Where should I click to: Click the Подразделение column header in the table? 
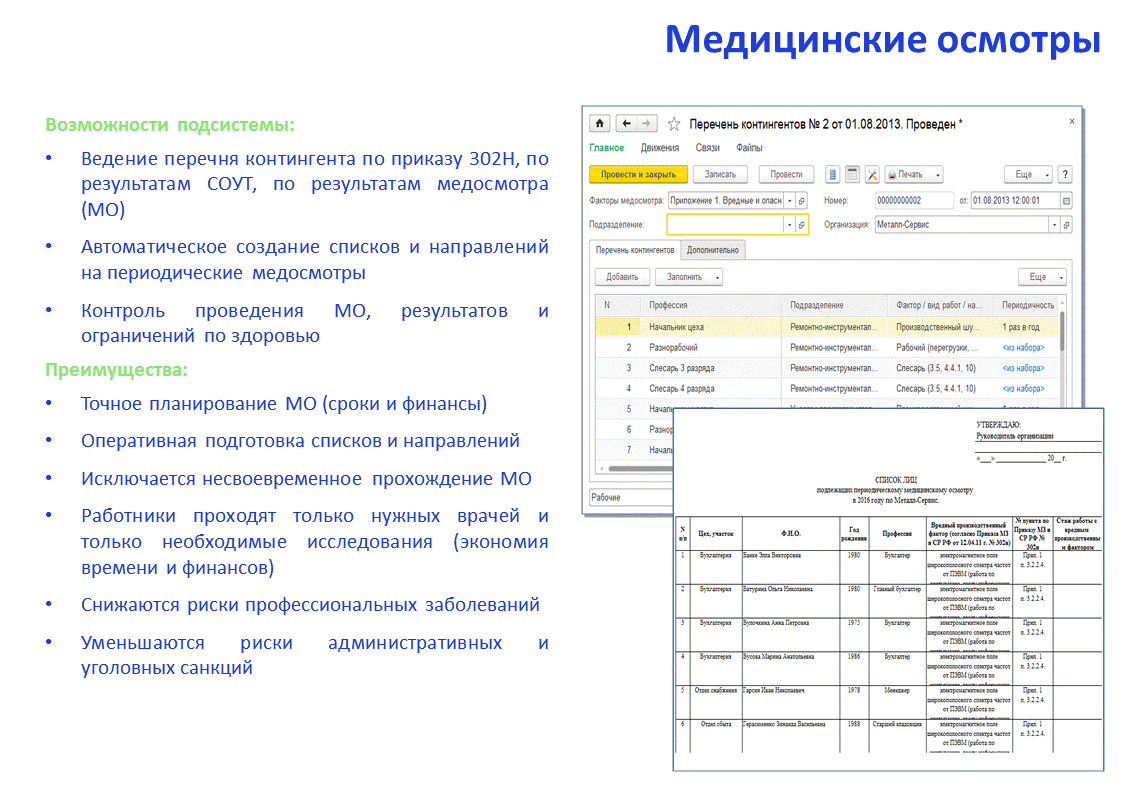coord(834,305)
